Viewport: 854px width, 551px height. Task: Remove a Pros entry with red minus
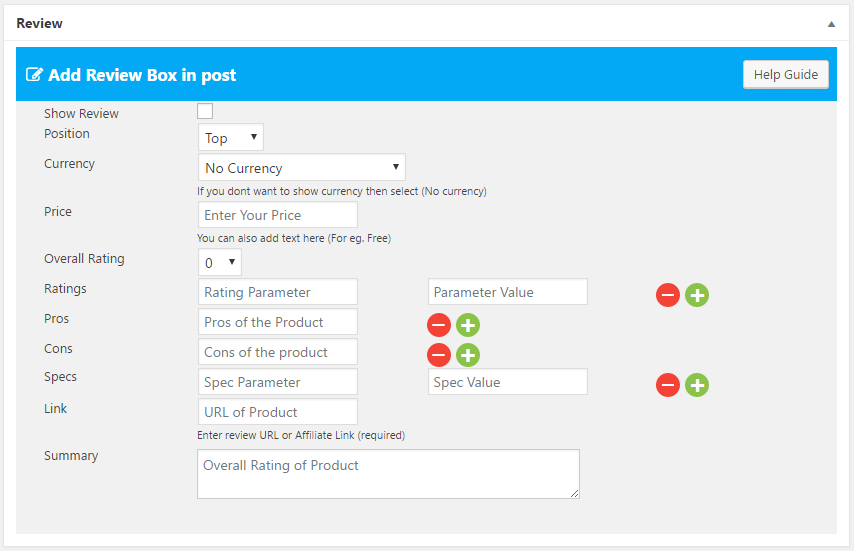pos(439,325)
